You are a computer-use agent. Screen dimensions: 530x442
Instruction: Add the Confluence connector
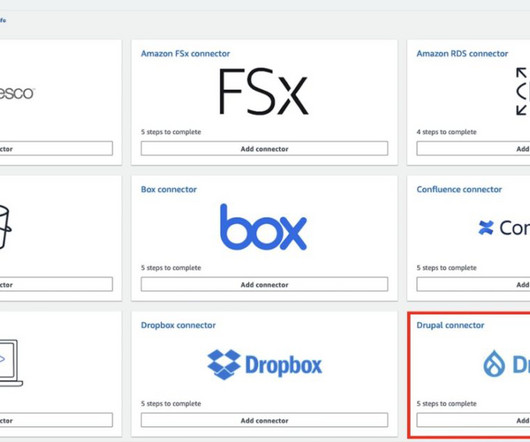point(473,285)
